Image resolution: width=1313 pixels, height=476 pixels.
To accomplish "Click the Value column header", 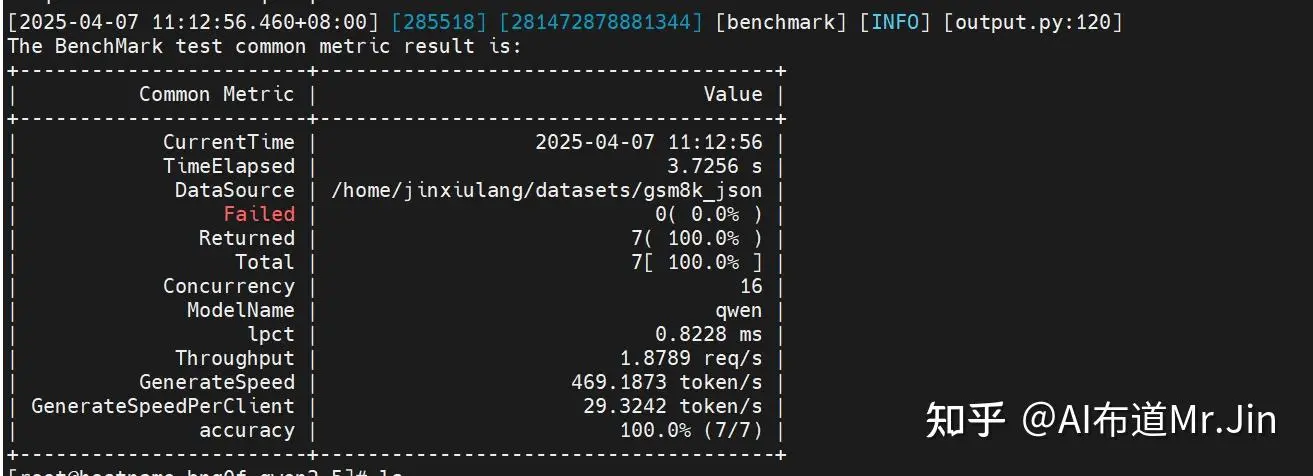I will point(733,94).
